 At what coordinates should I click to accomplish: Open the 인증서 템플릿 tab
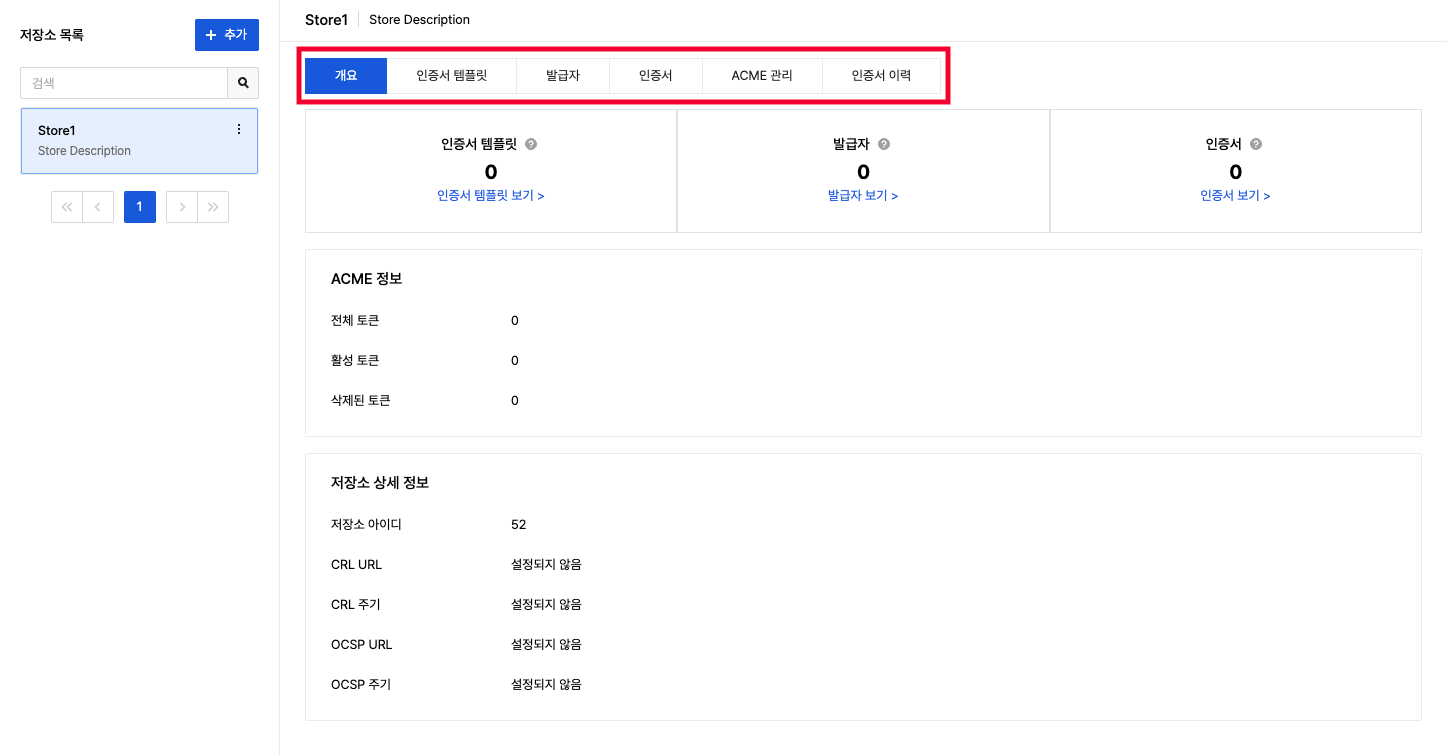[452, 75]
